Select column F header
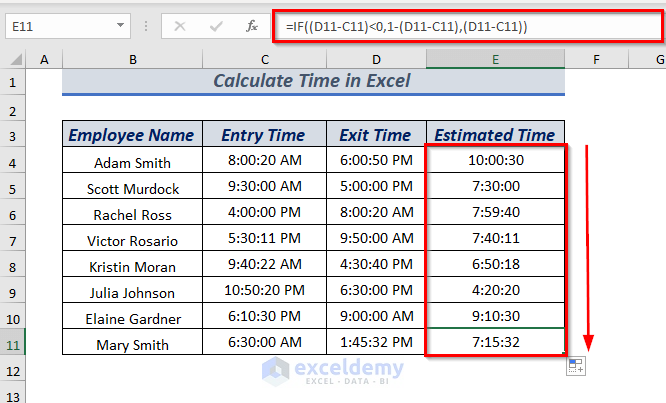 point(596,59)
